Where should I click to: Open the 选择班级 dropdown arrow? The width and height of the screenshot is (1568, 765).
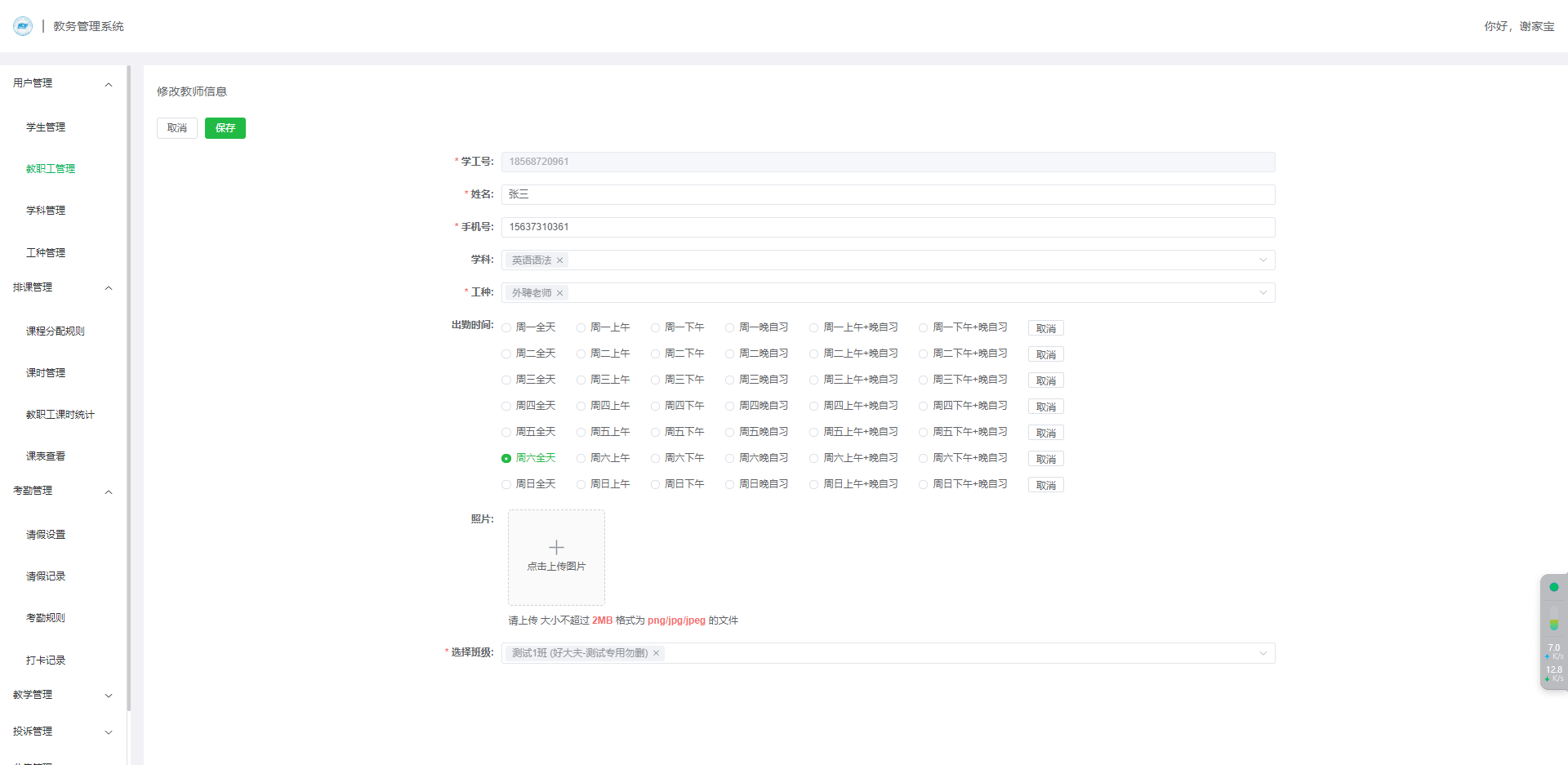[1263, 653]
